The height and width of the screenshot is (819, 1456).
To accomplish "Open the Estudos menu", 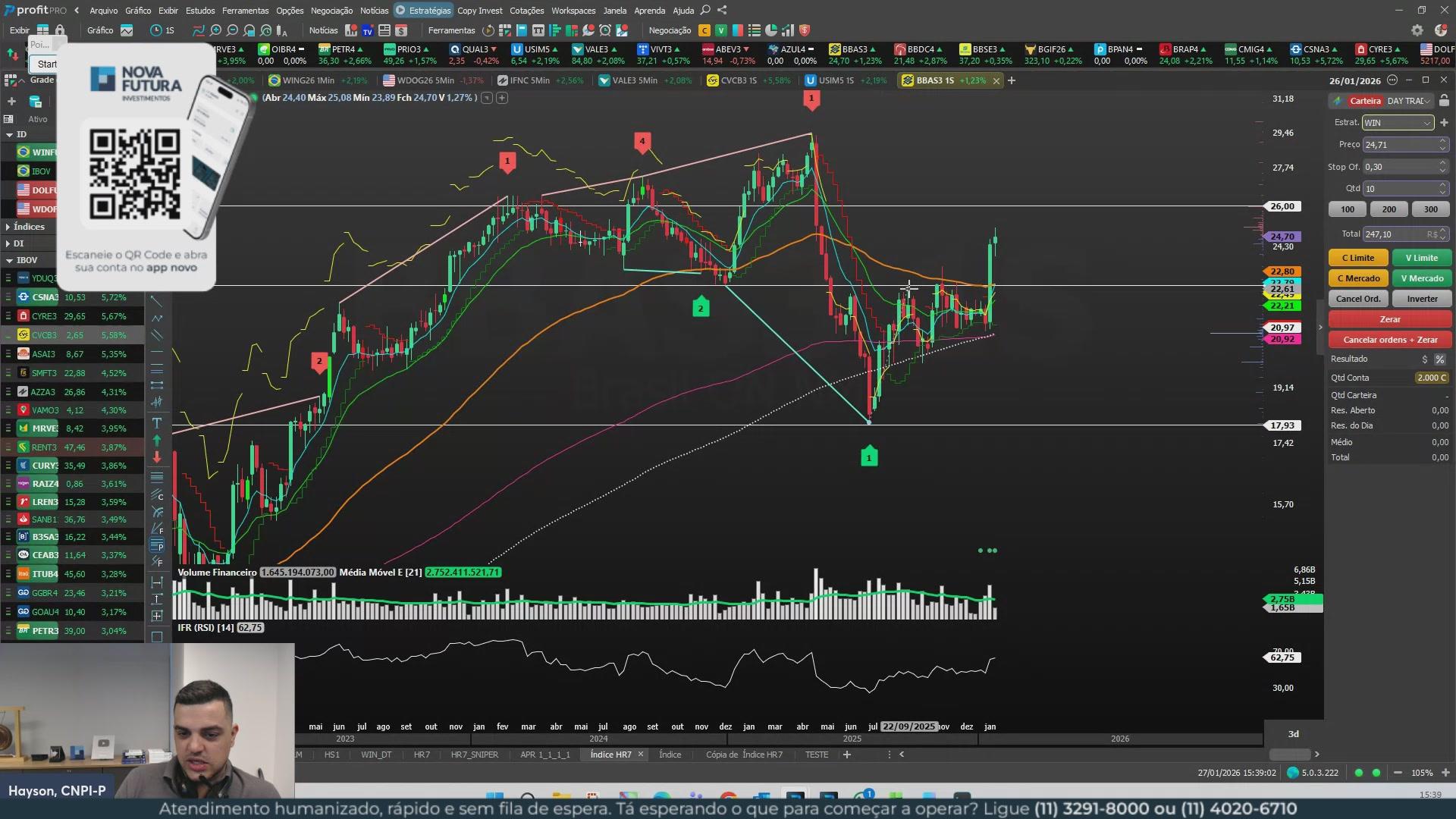I will click(200, 11).
